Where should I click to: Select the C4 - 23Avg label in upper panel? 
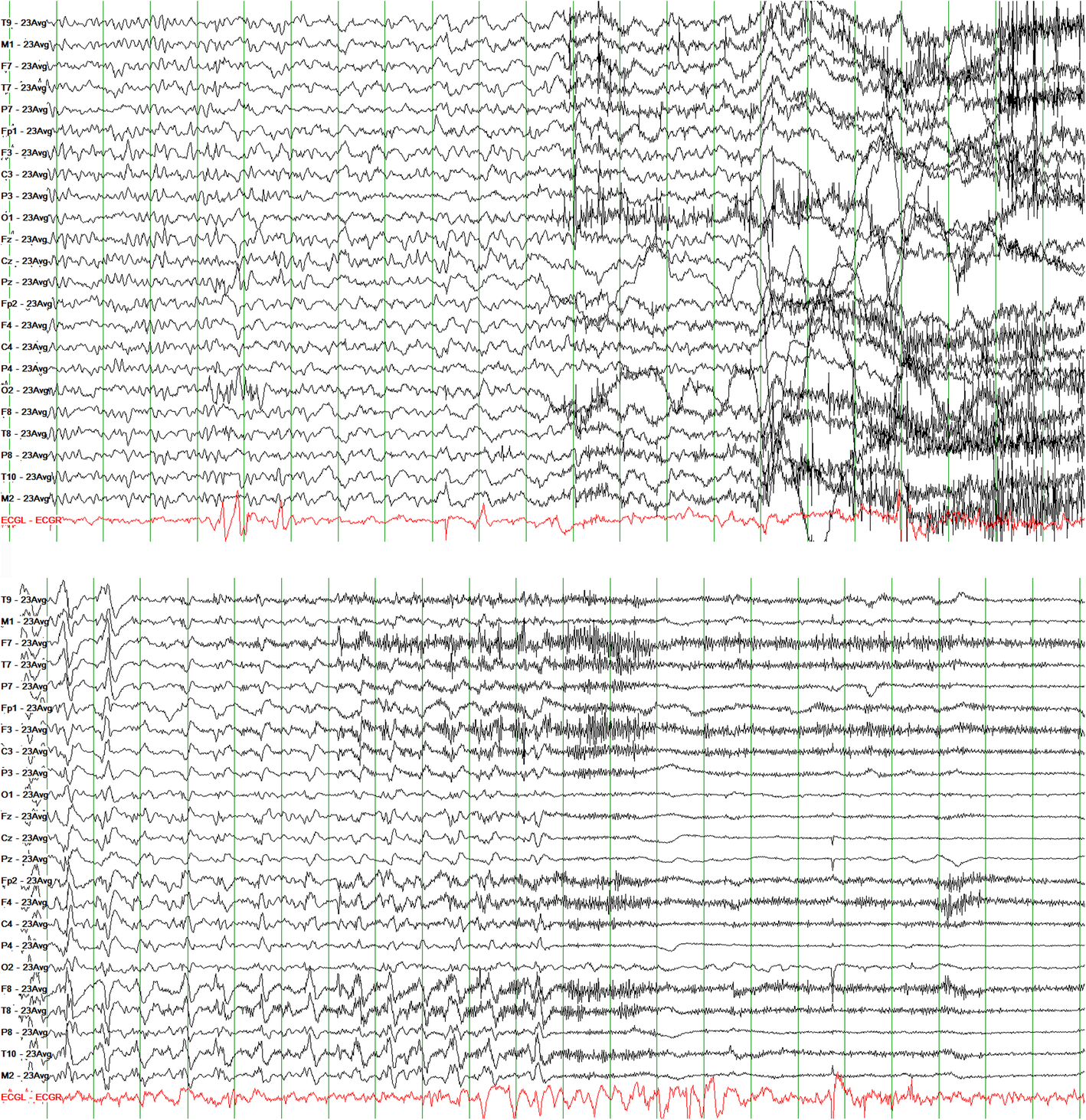[x=25, y=348]
